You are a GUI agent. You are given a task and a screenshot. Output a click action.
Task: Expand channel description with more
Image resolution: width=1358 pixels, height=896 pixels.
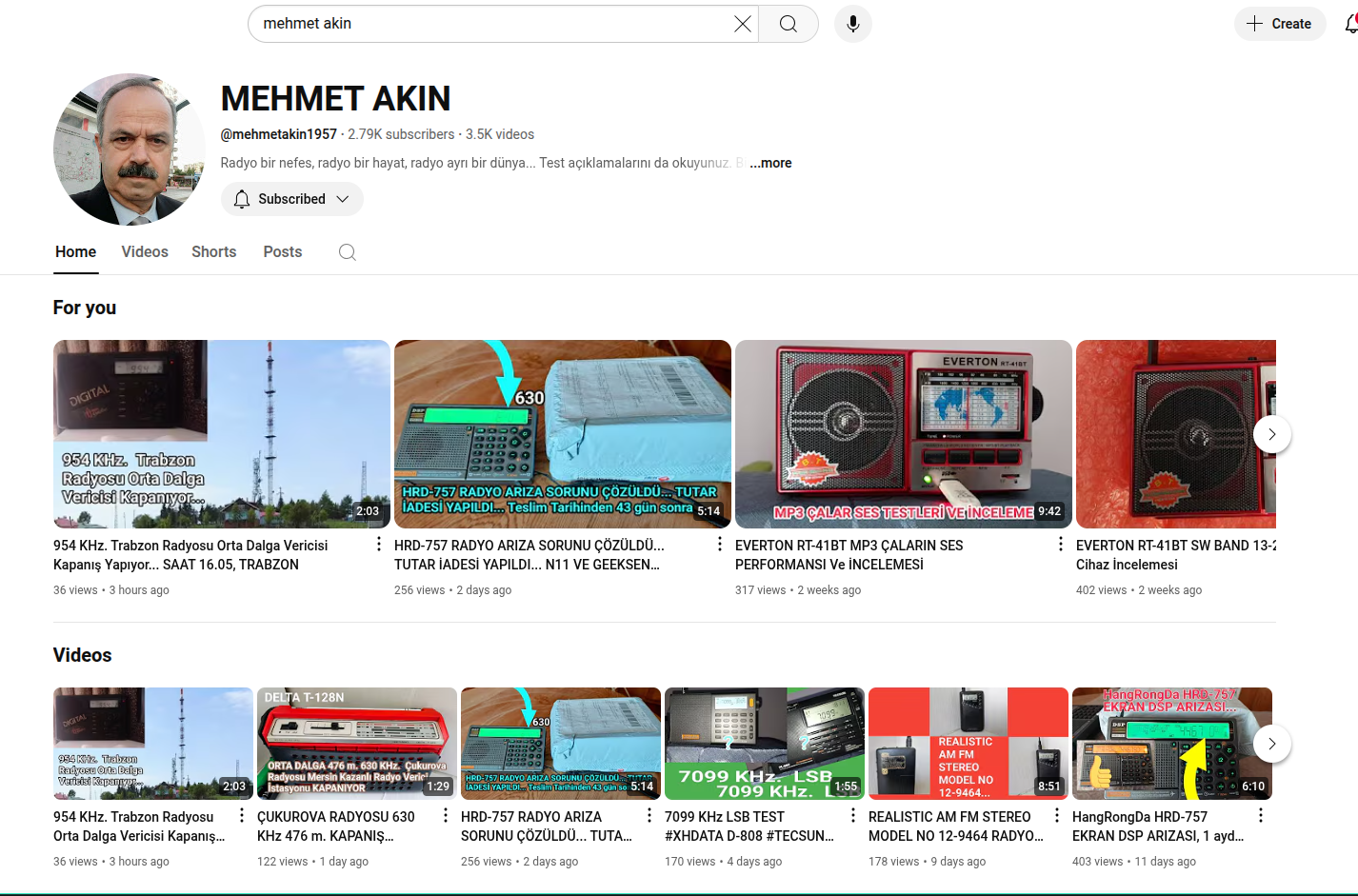pyautogui.click(x=770, y=163)
